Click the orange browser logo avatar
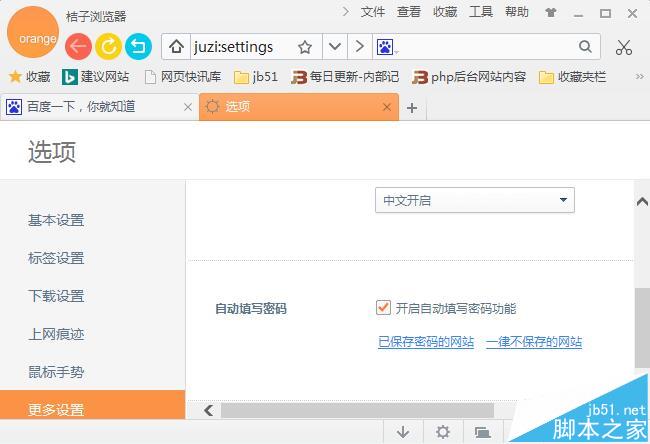 click(x=33, y=32)
